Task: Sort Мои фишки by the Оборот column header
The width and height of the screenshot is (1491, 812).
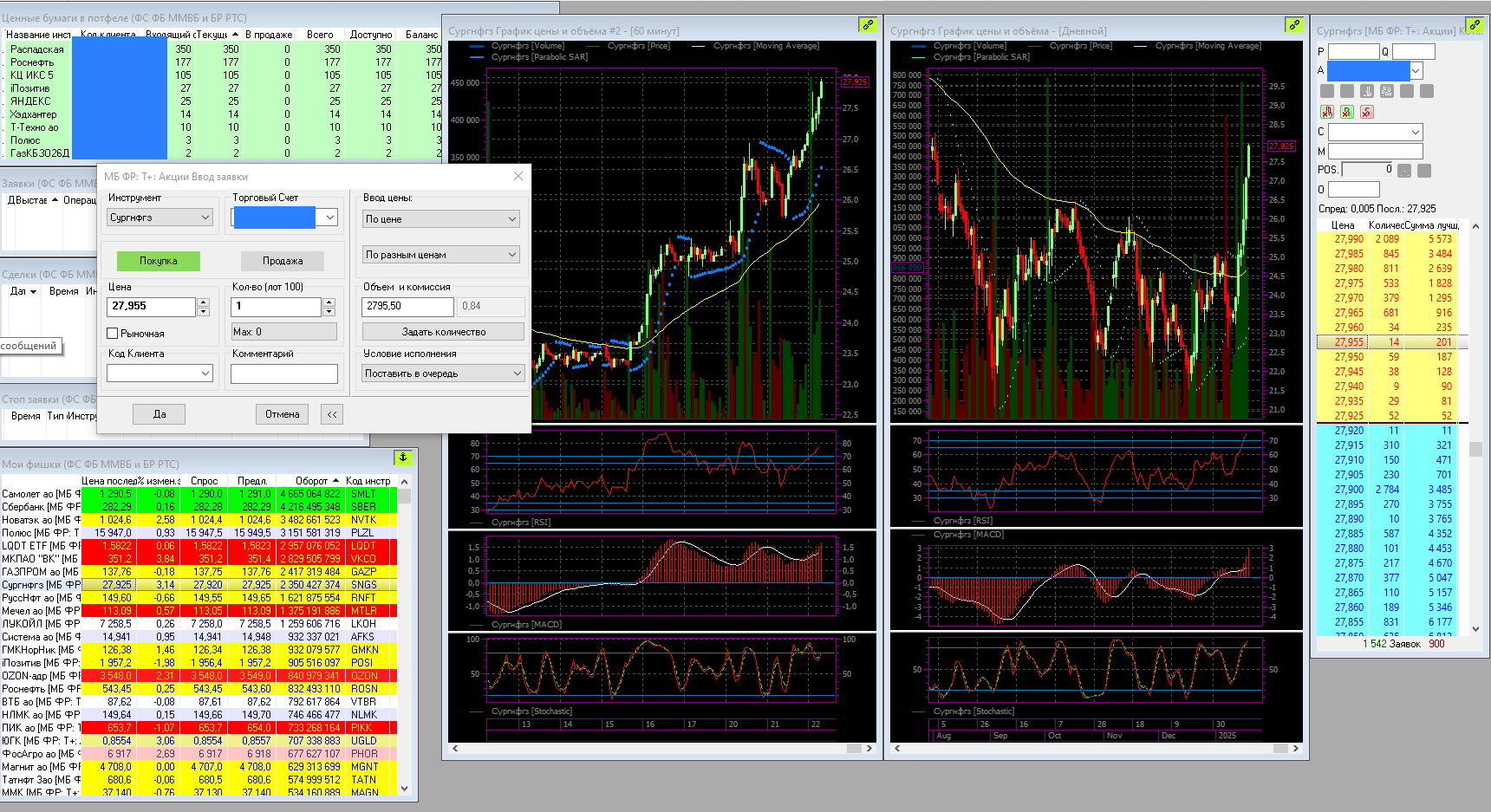Action: pyautogui.click(x=311, y=481)
